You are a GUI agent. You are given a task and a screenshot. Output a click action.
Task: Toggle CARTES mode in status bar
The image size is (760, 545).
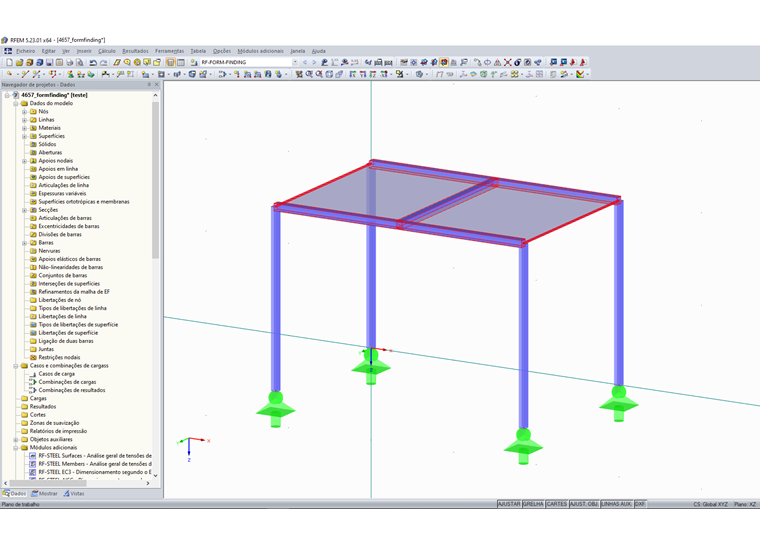[556, 504]
